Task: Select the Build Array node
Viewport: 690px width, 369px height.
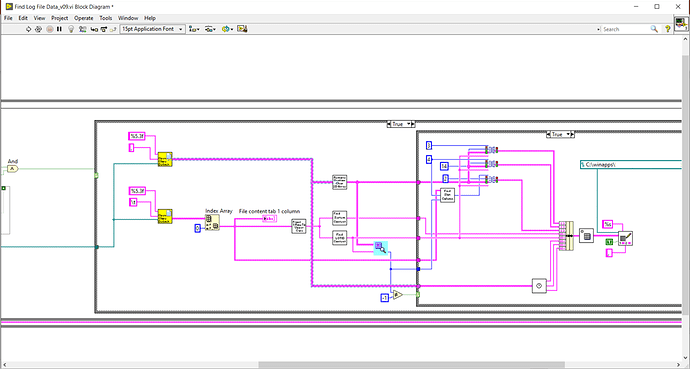Action: click(x=566, y=236)
